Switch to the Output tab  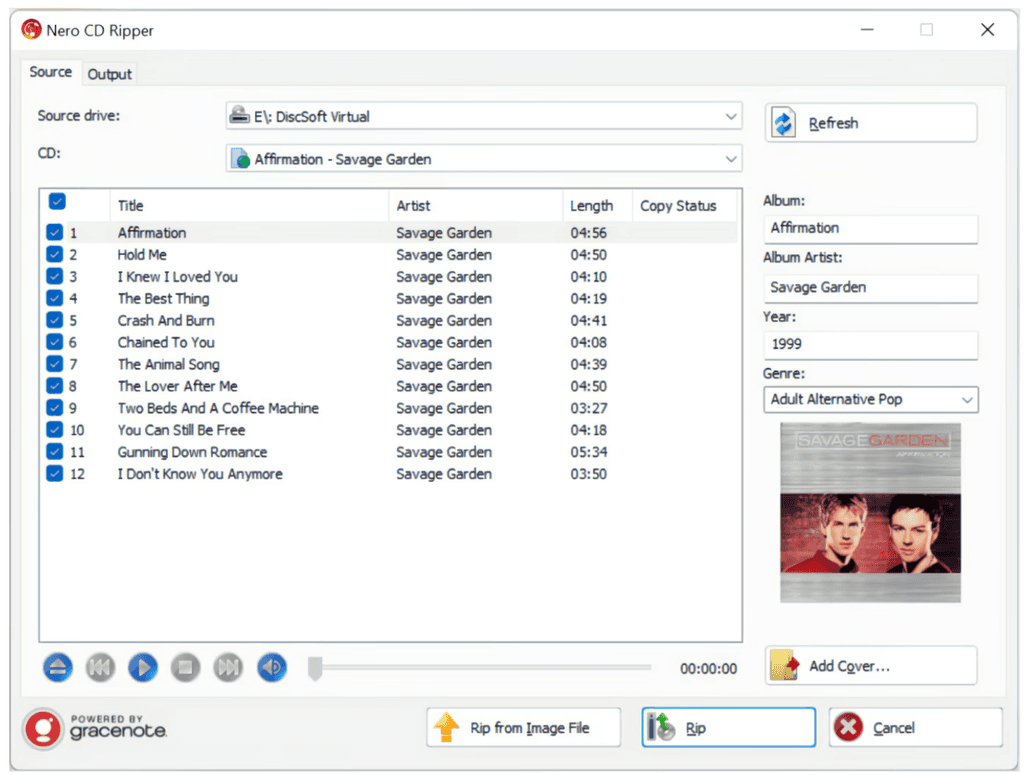point(109,74)
